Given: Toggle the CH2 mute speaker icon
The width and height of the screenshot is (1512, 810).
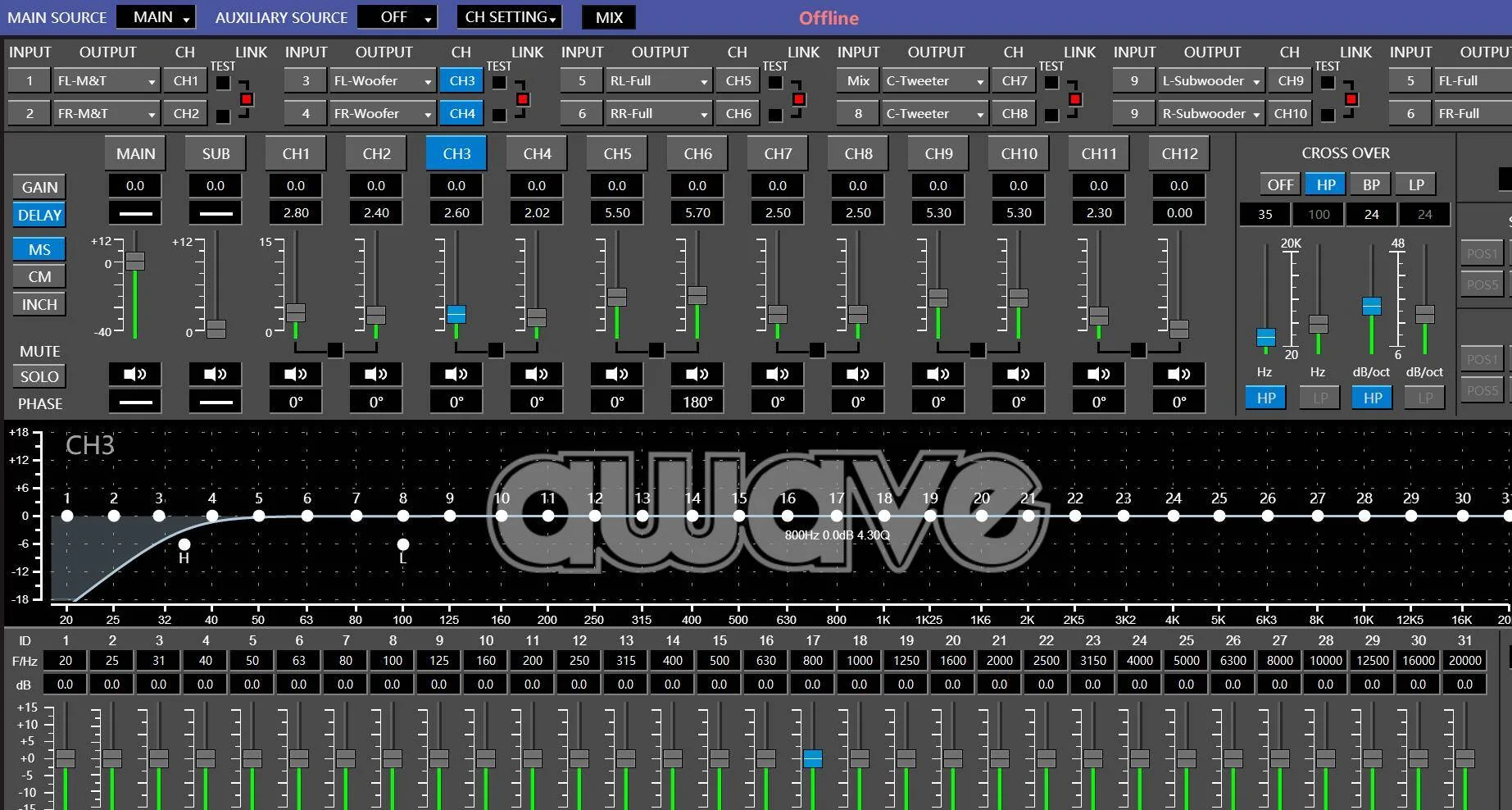Looking at the screenshot, I should coord(376,374).
